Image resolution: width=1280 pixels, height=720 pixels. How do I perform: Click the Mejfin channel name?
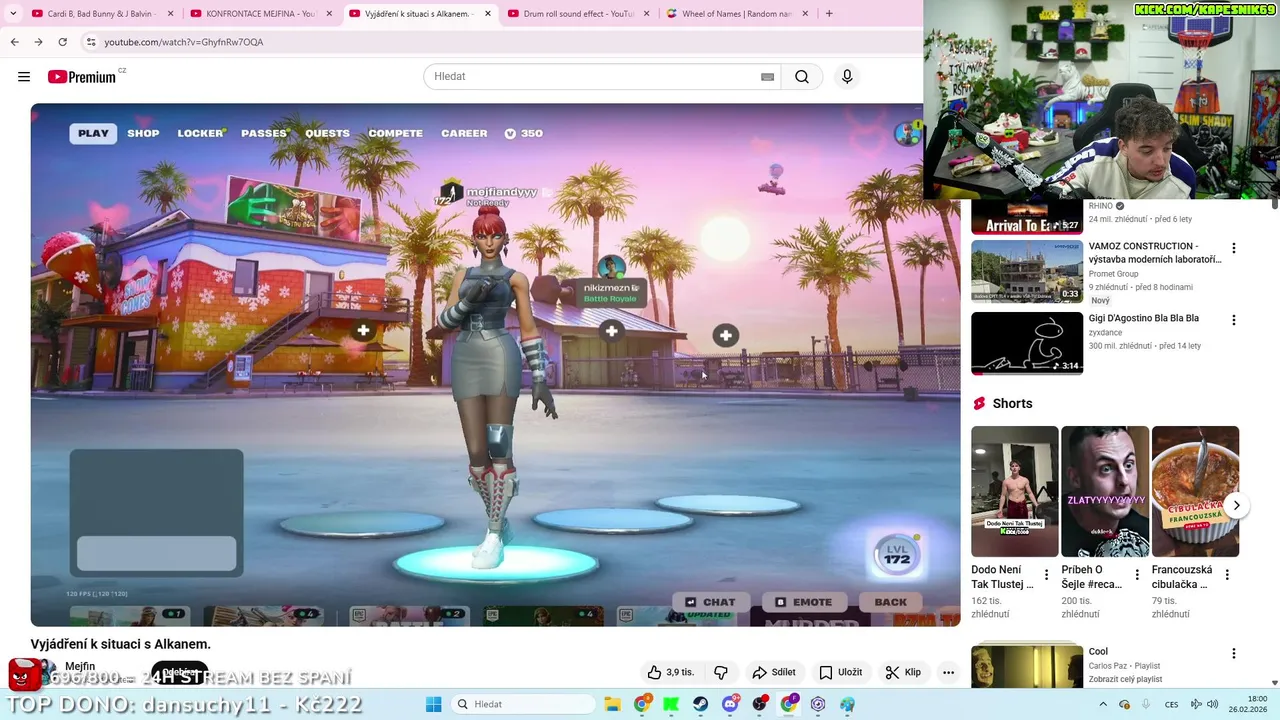click(x=80, y=667)
